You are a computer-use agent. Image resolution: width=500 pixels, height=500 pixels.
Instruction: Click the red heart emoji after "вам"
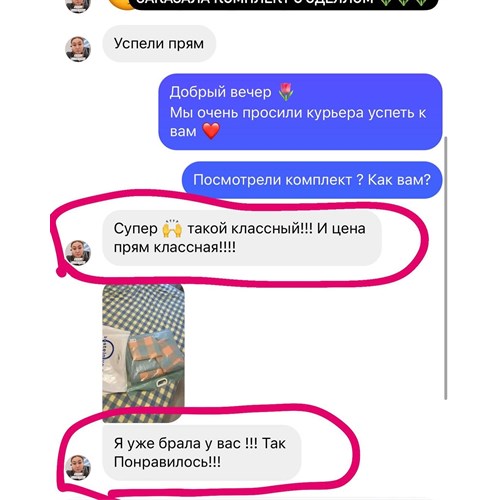(x=211, y=131)
